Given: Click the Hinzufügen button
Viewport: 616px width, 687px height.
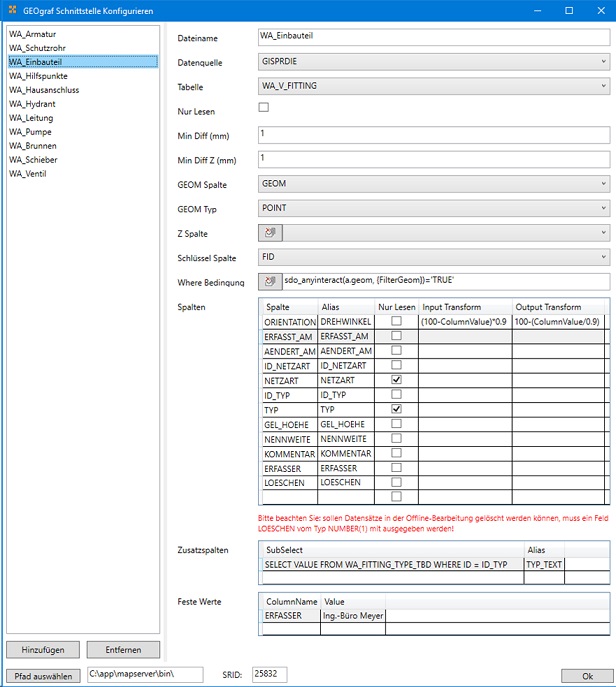Looking at the screenshot, I should 41,650.
